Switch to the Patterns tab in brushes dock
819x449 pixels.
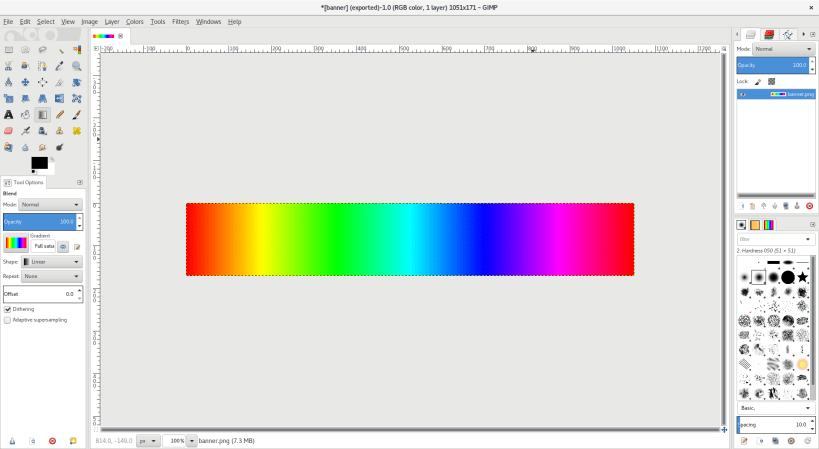(x=755, y=225)
